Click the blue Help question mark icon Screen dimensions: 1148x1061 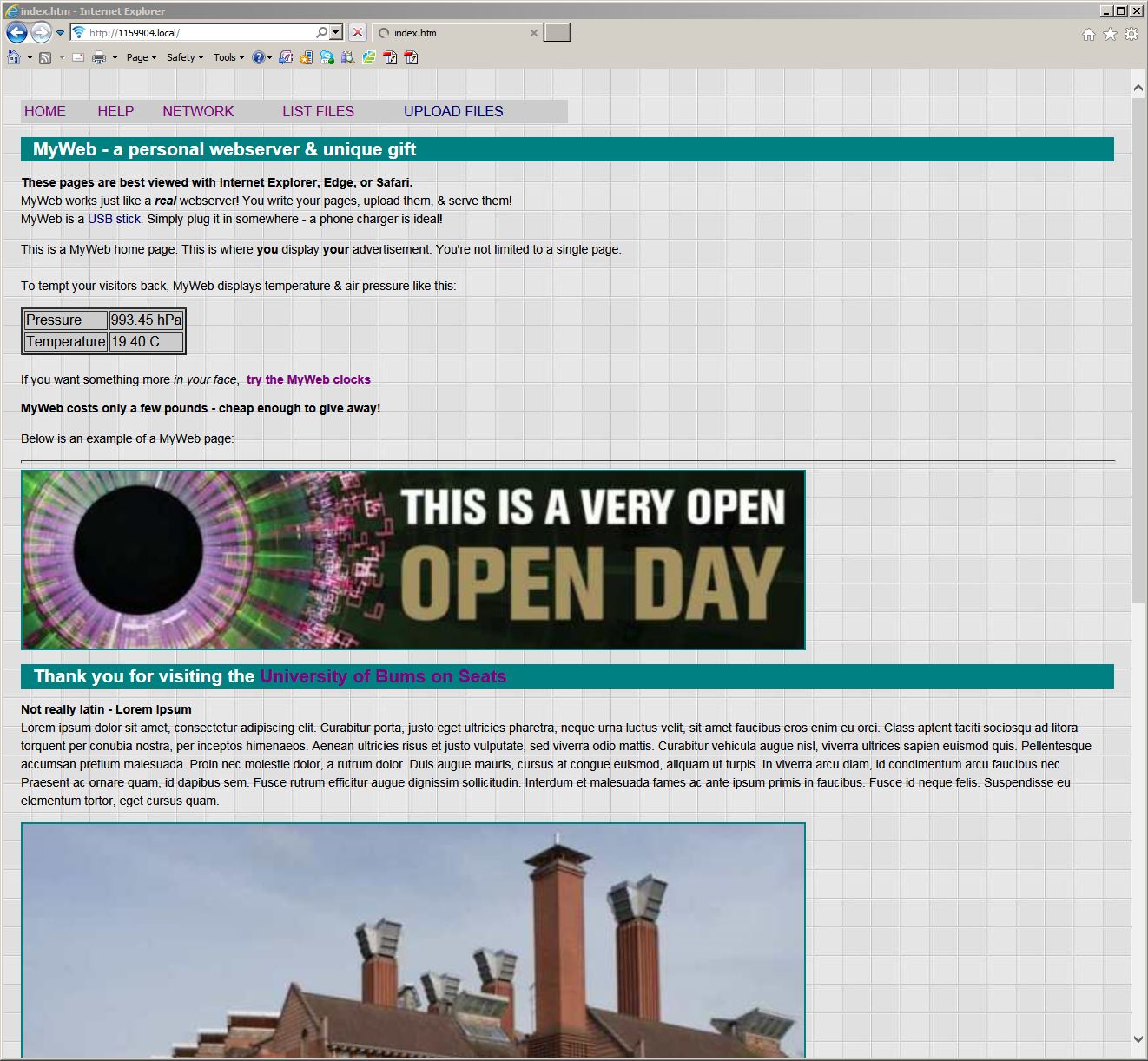coord(258,57)
